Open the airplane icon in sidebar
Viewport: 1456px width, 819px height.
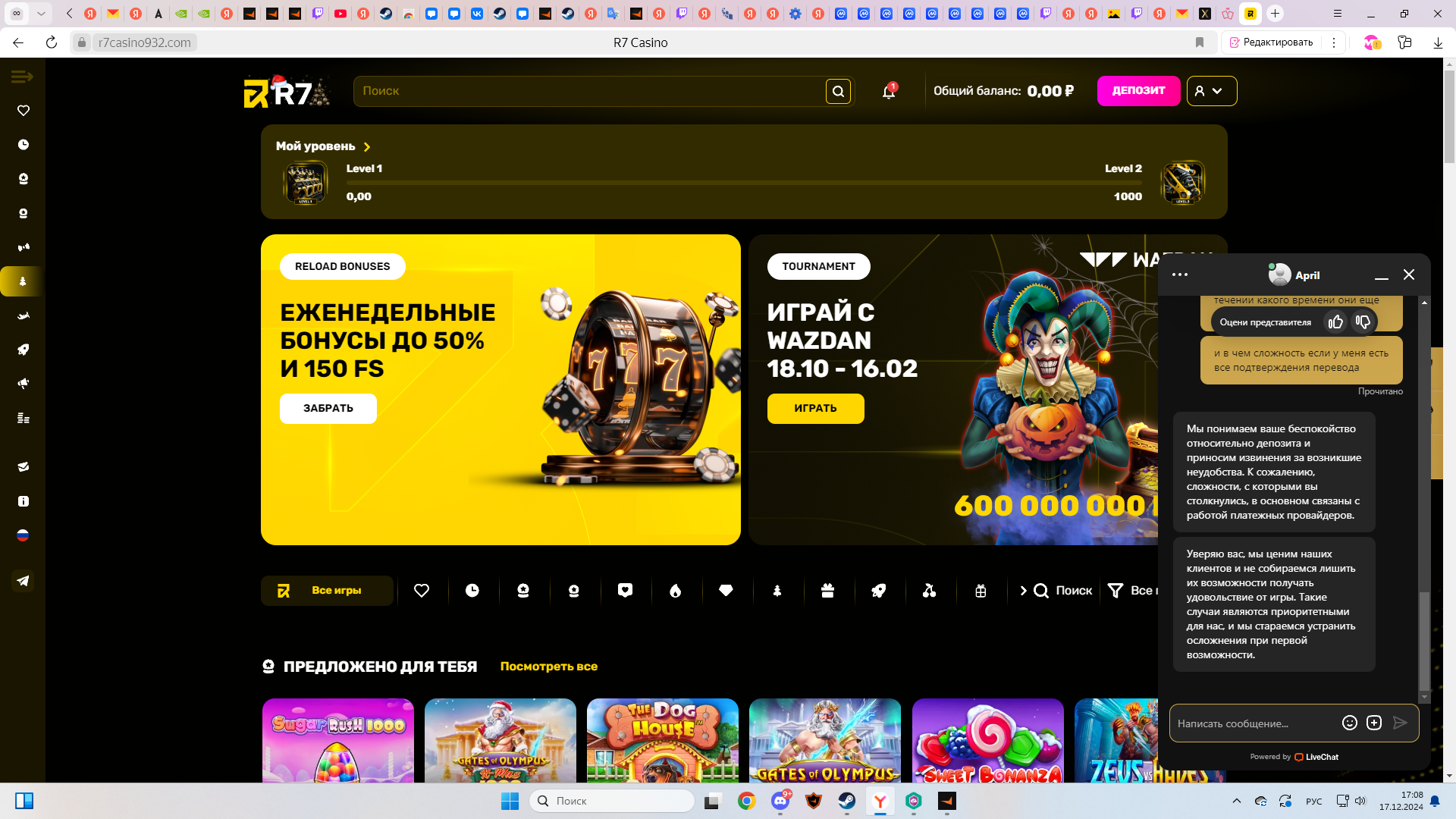[24, 315]
